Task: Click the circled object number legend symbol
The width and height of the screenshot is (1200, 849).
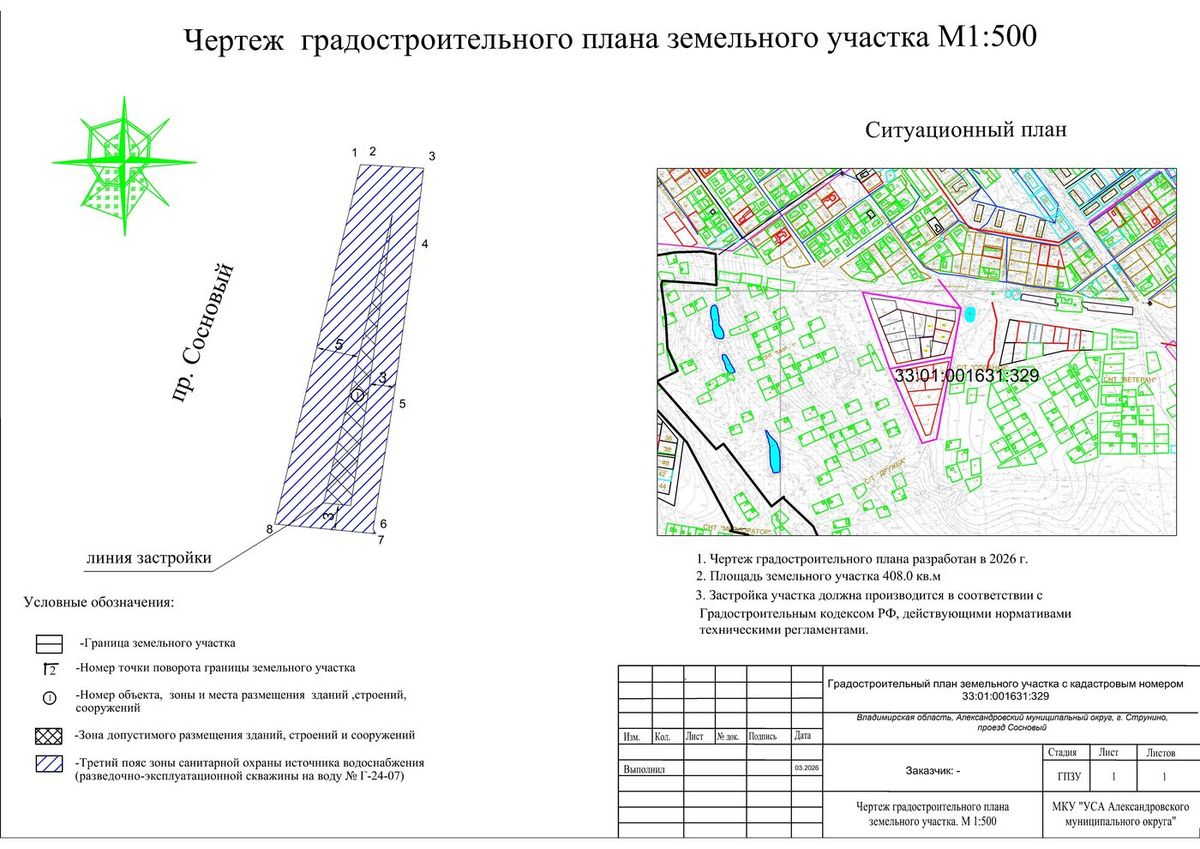Action: click(x=51, y=697)
